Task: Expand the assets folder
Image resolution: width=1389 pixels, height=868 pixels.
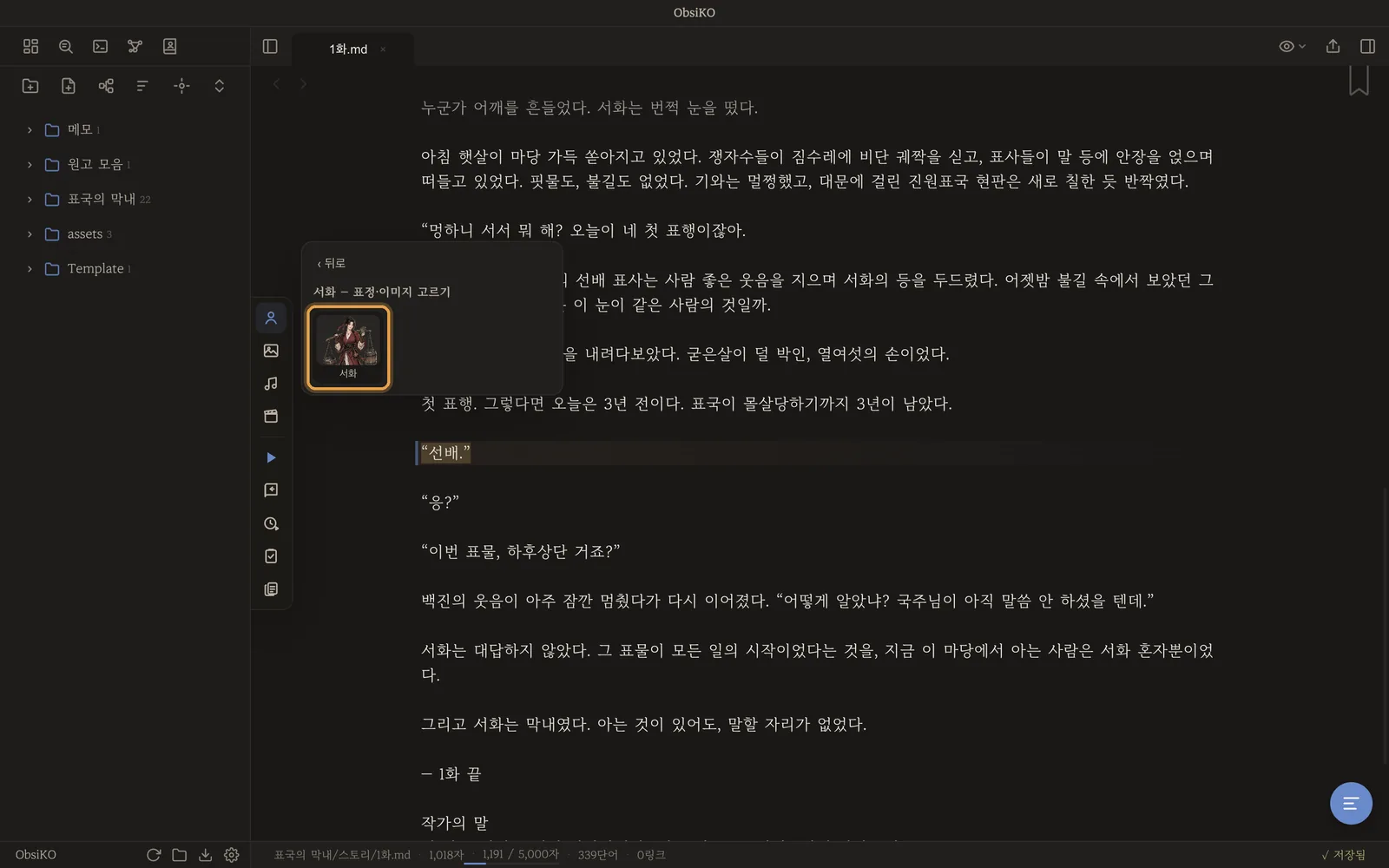Action: pyautogui.click(x=30, y=234)
